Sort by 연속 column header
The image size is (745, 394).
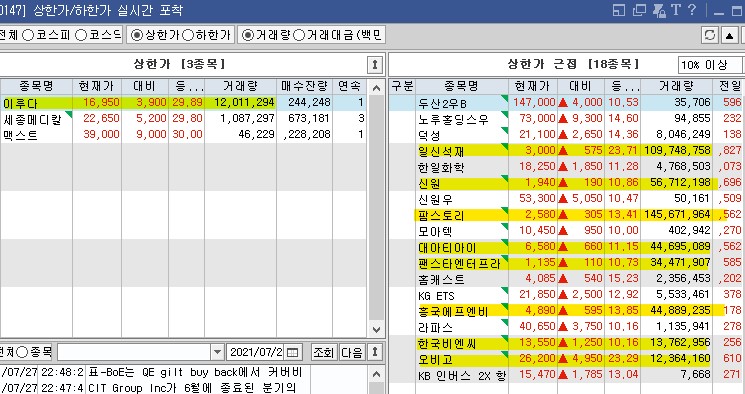coord(349,86)
